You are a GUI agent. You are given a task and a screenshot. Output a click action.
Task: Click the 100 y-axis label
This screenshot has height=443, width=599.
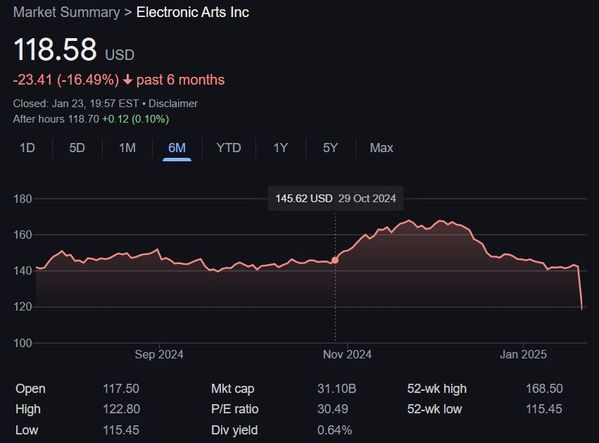click(x=23, y=343)
